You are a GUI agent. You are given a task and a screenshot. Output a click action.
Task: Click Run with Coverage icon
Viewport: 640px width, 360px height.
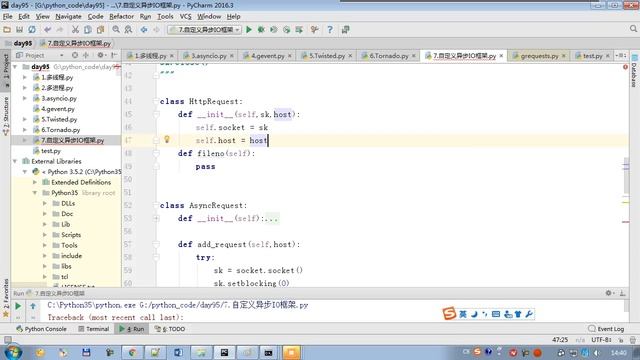click(x=274, y=30)
